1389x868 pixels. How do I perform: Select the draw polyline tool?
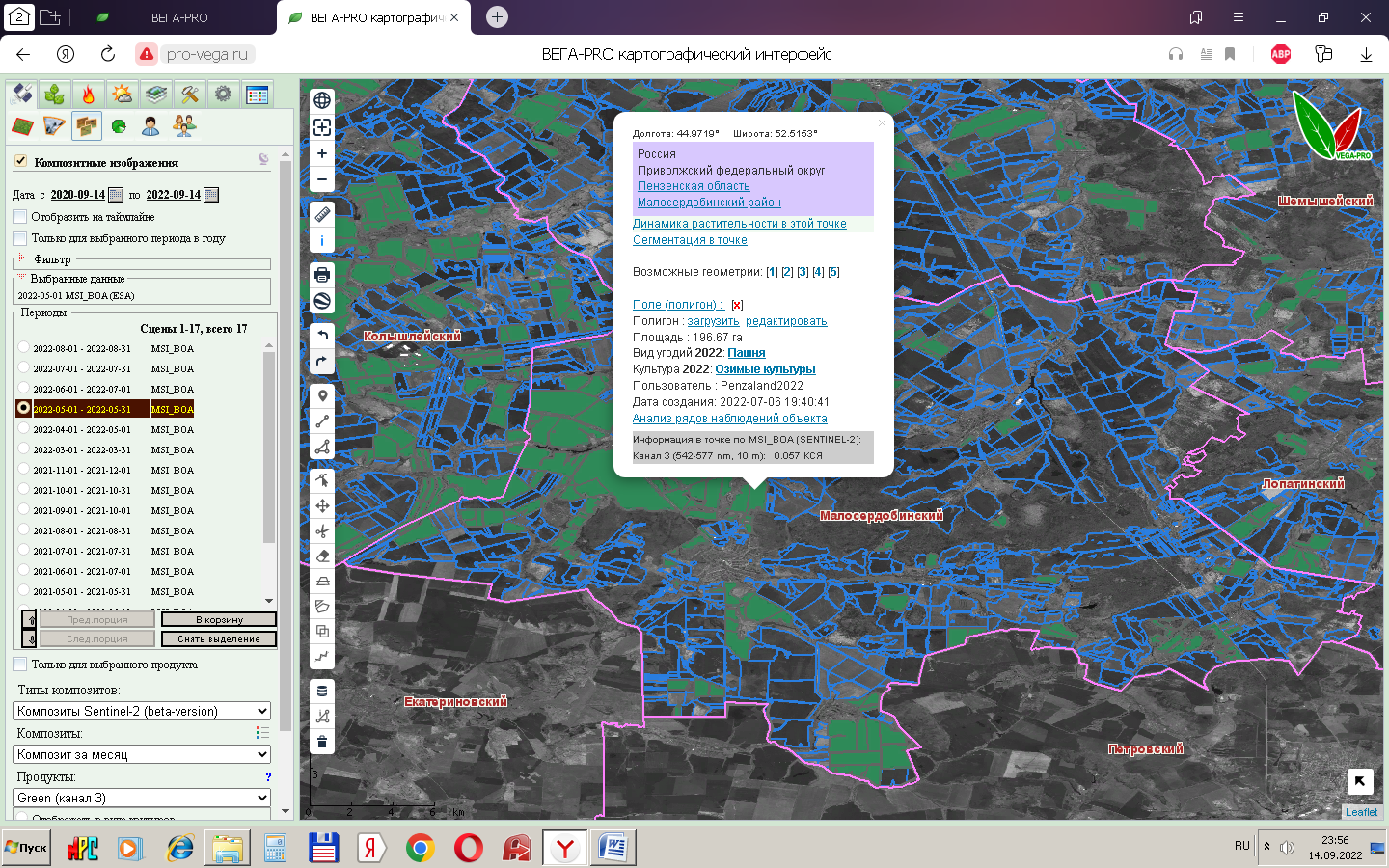click(322, 421)
